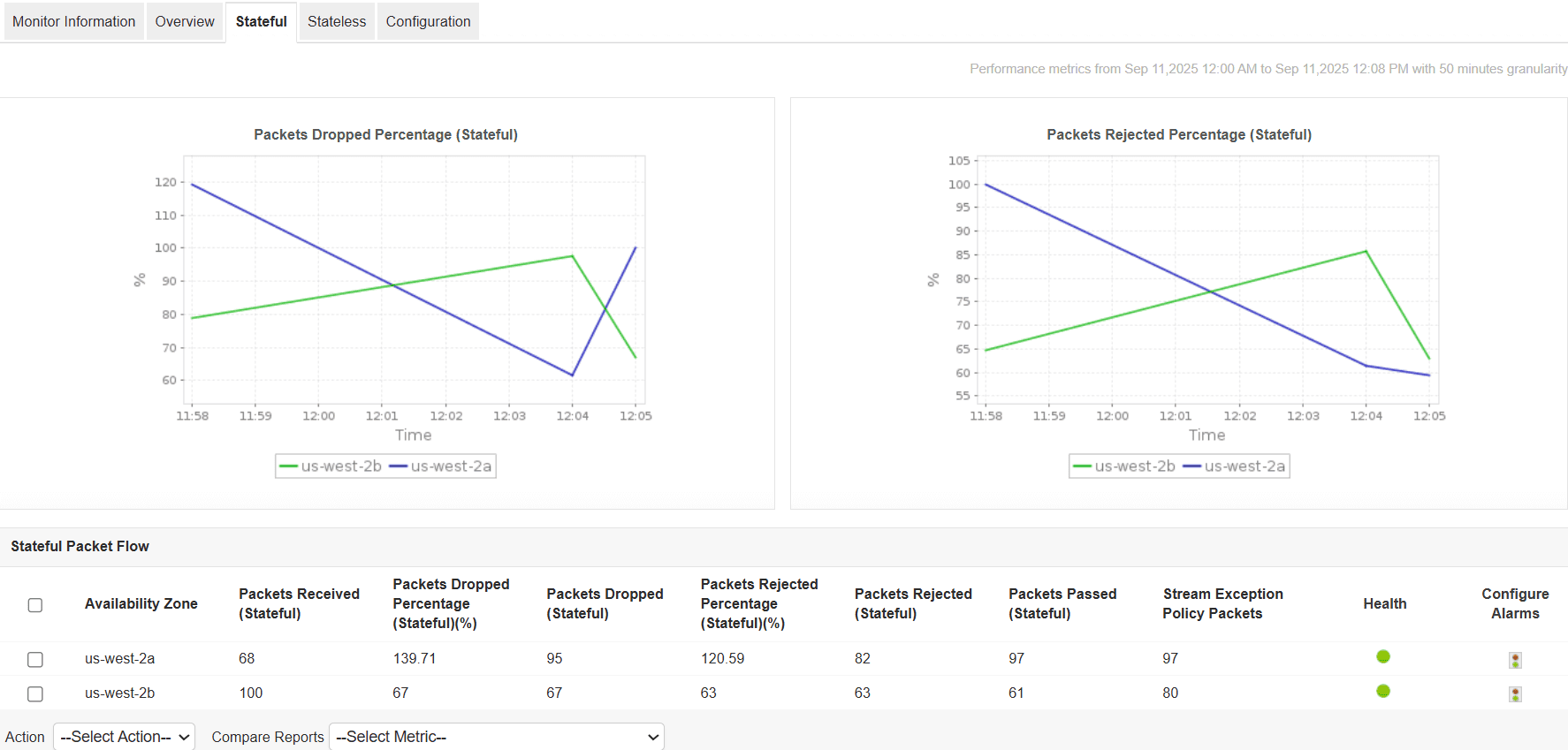This screenshot has height=750, width=1568.
Task: Click us-west-2a legend marker in Dropped chart
Action: pos(398,466)
